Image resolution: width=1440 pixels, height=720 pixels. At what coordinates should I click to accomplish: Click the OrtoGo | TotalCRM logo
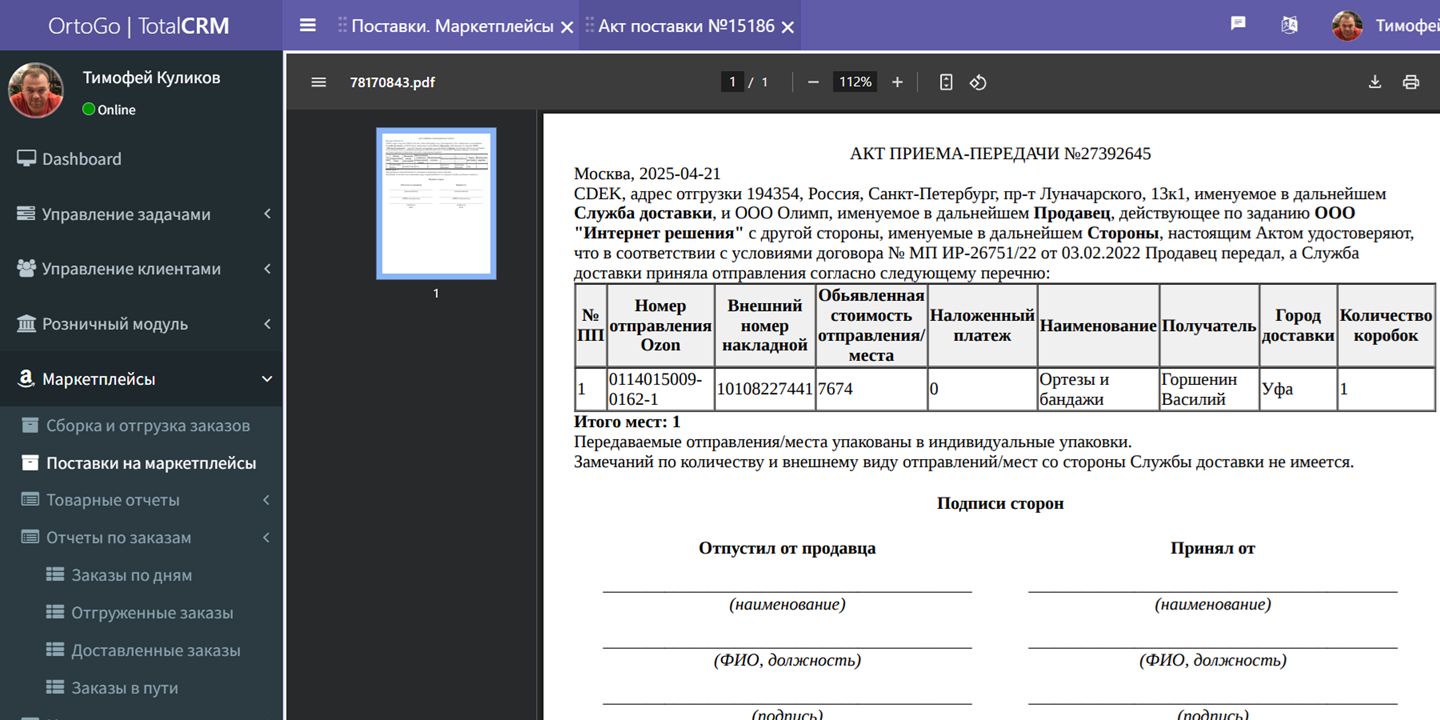139,26
